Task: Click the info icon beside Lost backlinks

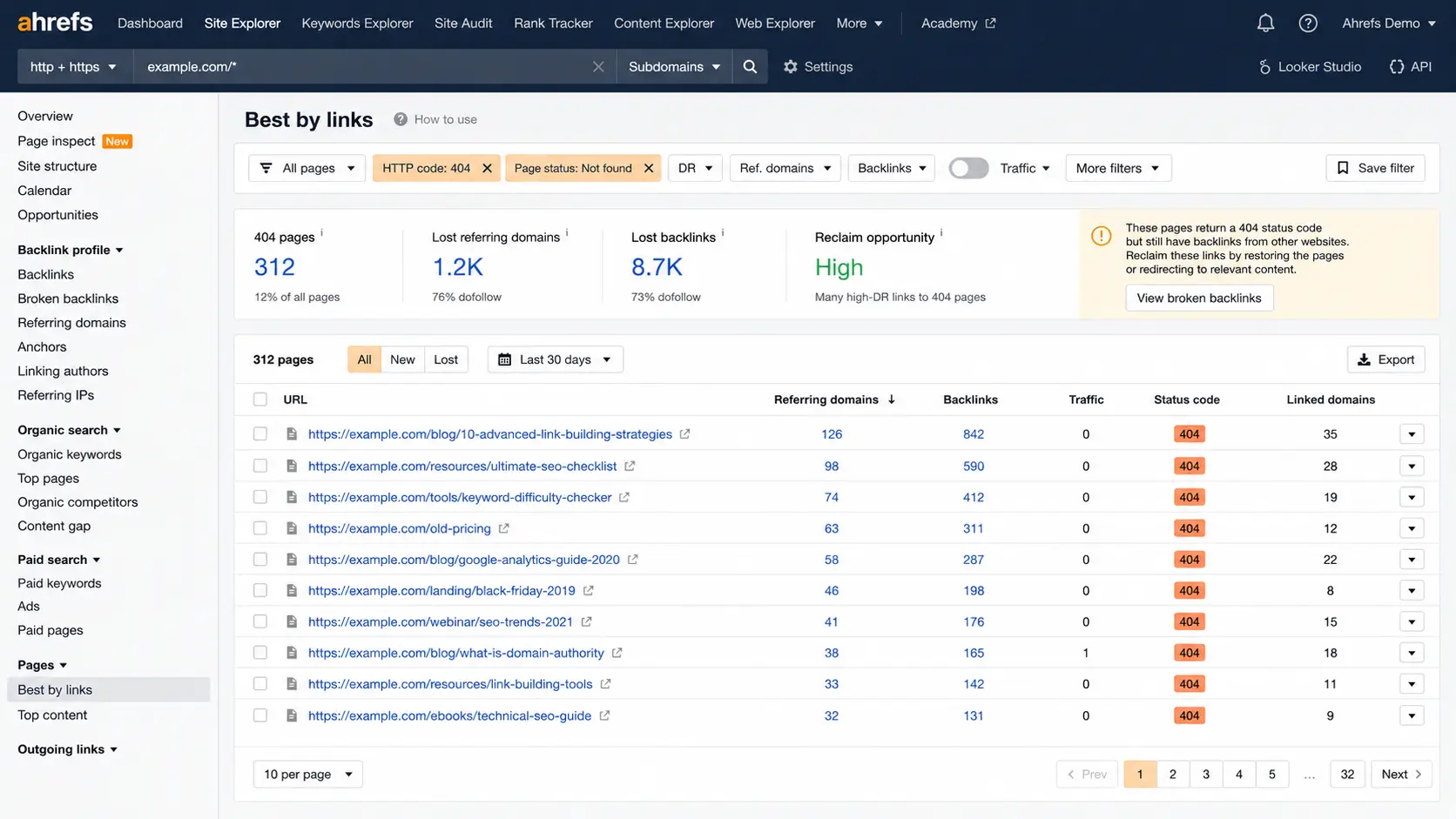Action: (723, 232)
